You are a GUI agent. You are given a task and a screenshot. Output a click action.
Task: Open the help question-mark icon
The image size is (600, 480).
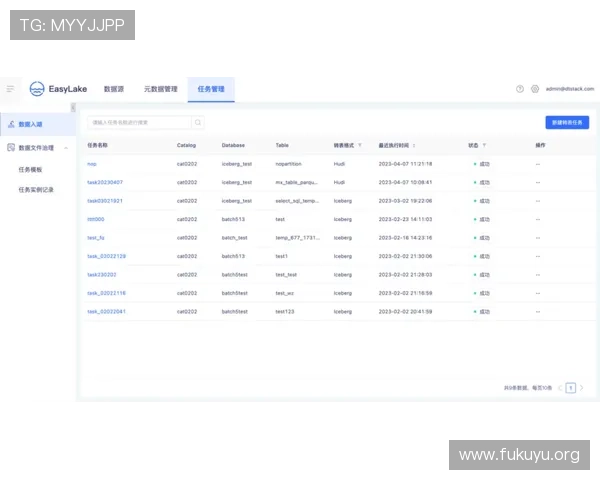click(x=520, y=89)
